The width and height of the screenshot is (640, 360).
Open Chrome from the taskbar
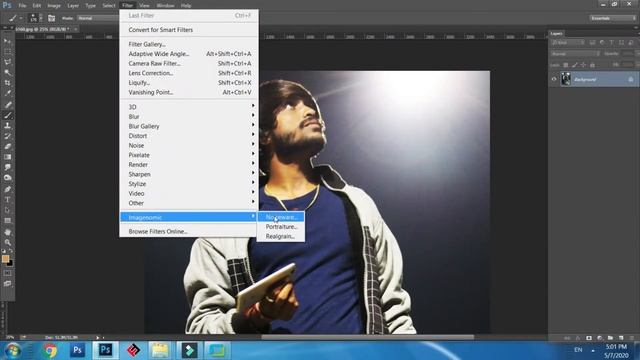50,351
